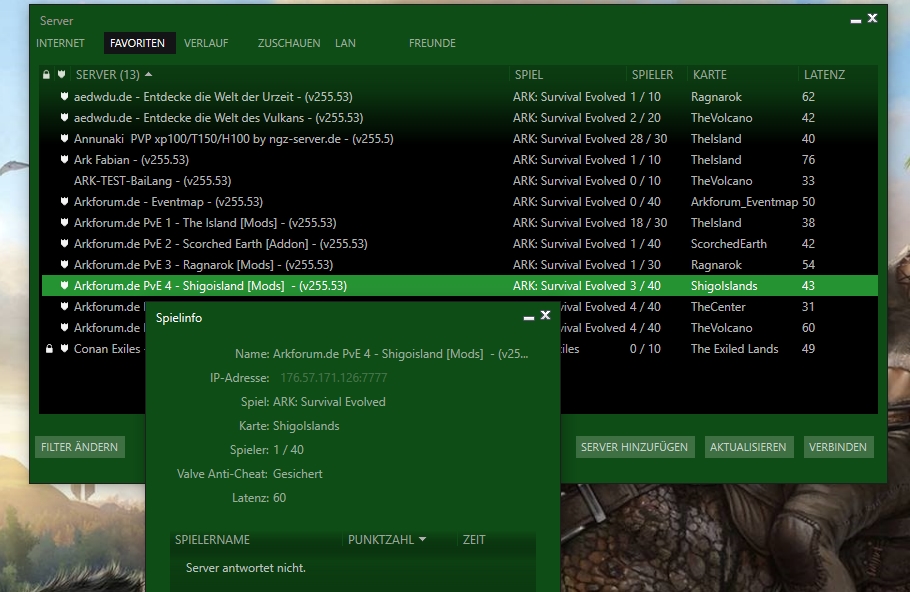Viewport: 910px width, 592px height.
Task: Click VAC shield icon on Arkforum.de Eventmap row
Action: (64, 201)
